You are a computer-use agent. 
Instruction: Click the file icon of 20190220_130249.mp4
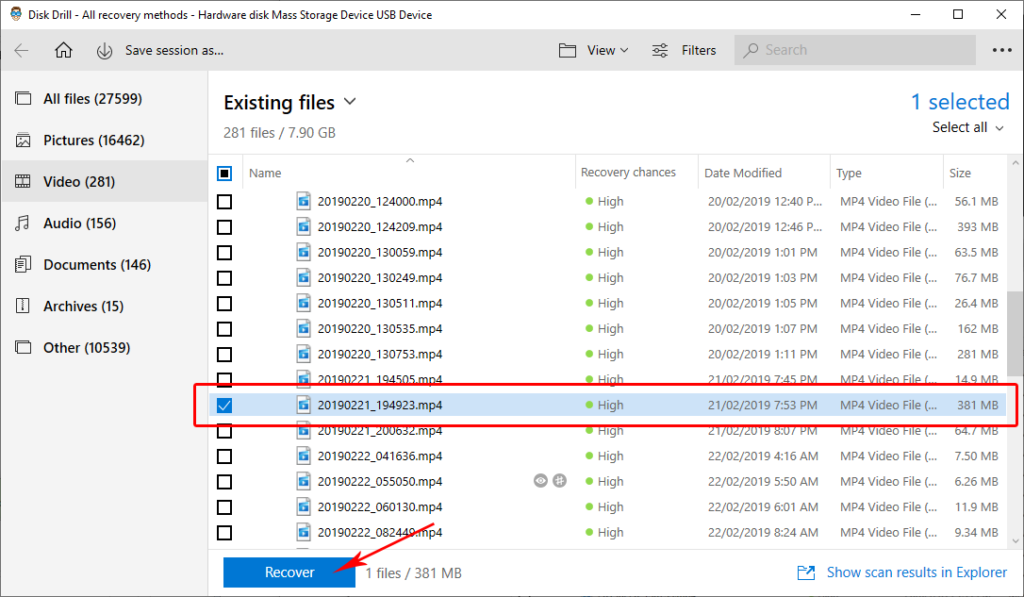tap(304, 278)
